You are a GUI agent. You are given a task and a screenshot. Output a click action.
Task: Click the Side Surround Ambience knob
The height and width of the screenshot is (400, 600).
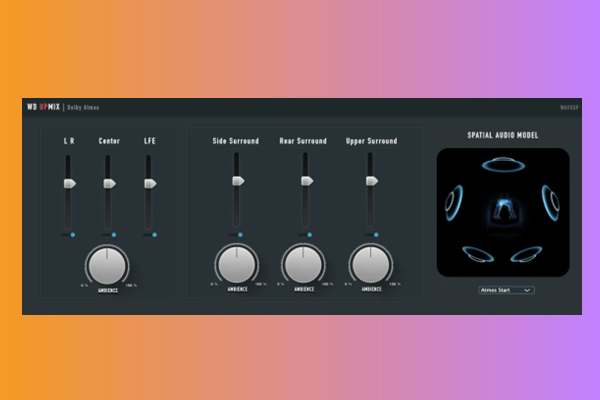pos(236,264)
